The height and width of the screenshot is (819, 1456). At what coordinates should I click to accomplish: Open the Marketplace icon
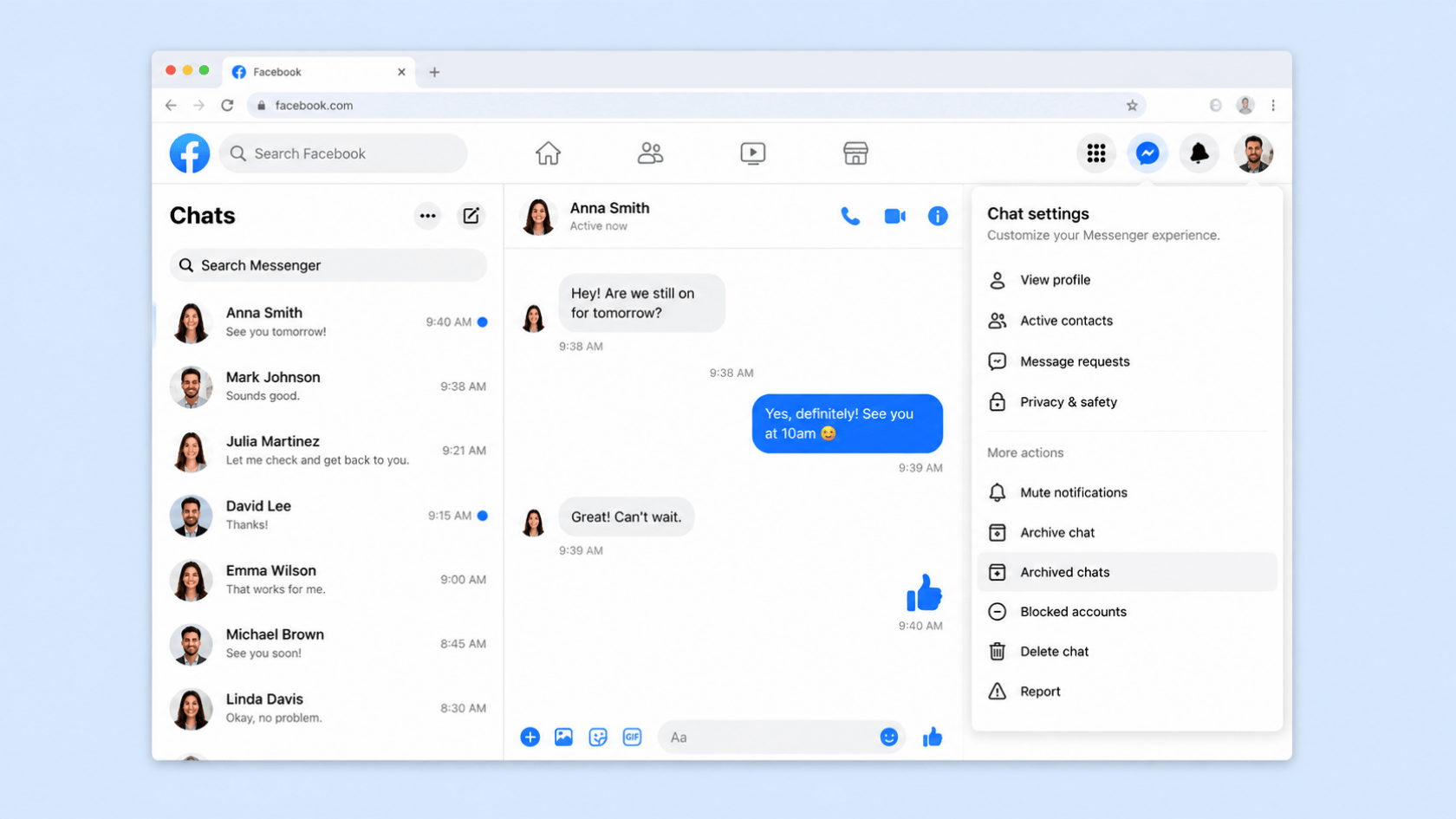click(855, 153)
